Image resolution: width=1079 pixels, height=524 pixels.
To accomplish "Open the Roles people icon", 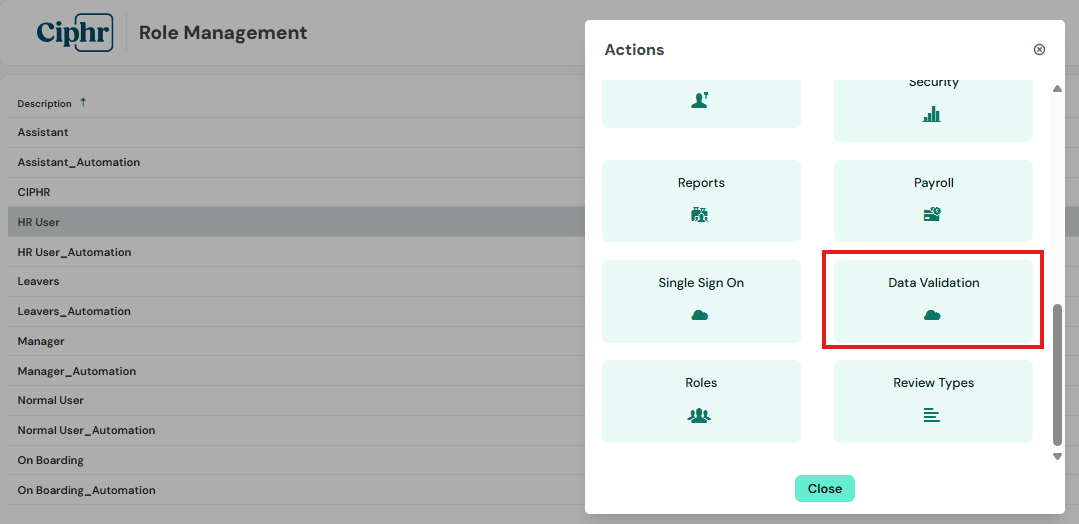I will pyautogui.click(x=700, y=415).
